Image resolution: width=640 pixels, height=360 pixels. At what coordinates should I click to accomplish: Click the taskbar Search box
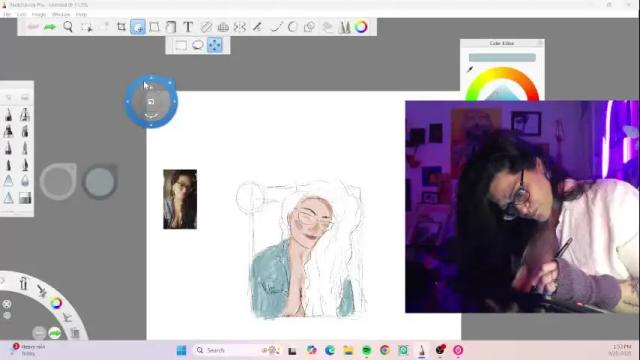coord(236,350)
